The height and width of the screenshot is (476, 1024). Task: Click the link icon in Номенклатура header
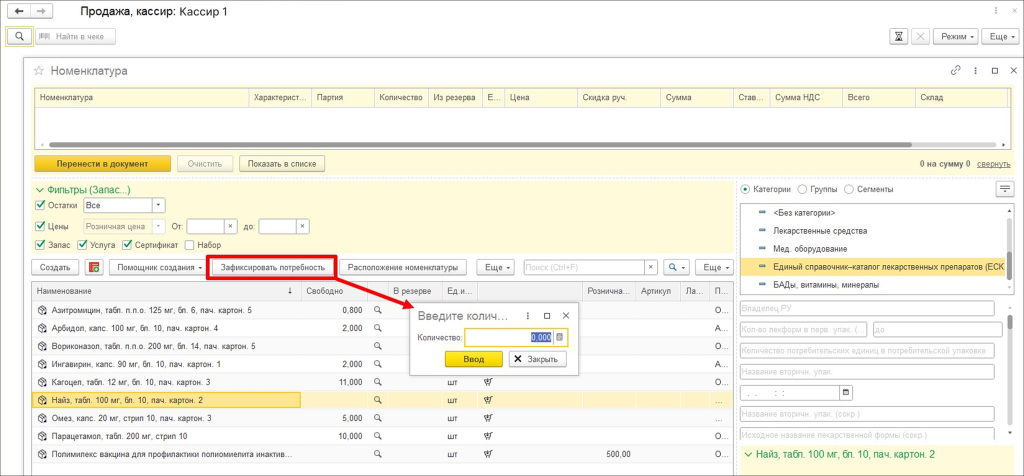(956, 71)
